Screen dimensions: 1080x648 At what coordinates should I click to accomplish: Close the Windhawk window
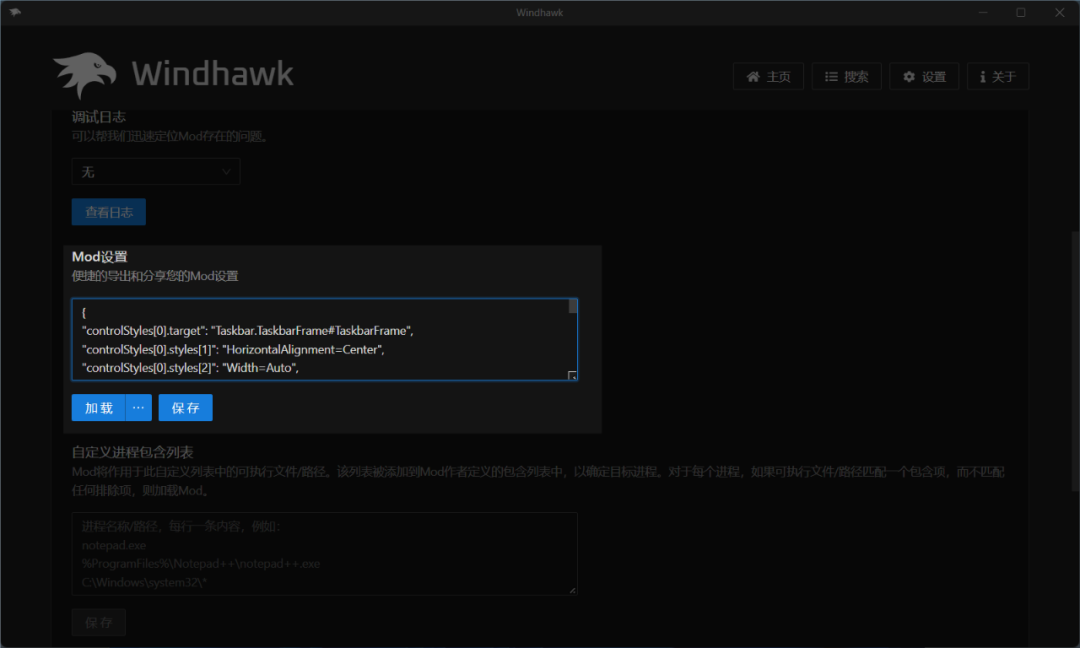pyautogui.click(x=1060, y=12)
